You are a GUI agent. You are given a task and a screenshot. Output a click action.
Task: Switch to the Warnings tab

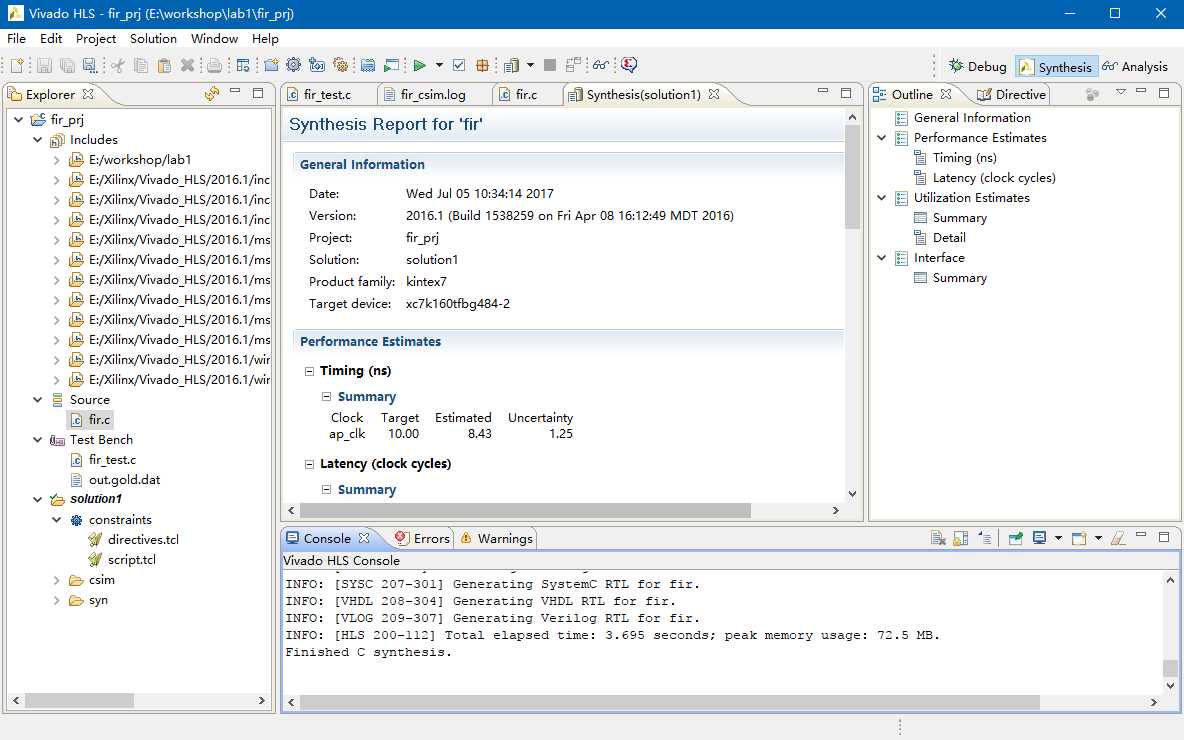[496, 538]
